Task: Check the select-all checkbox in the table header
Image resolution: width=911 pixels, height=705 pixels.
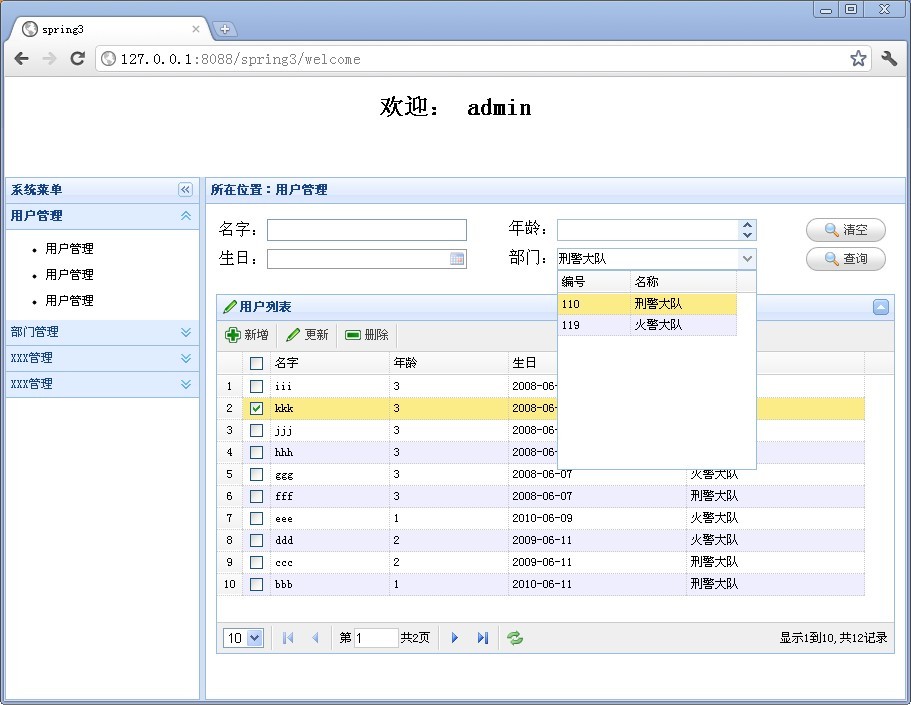Action: click(x=256, y=363)
